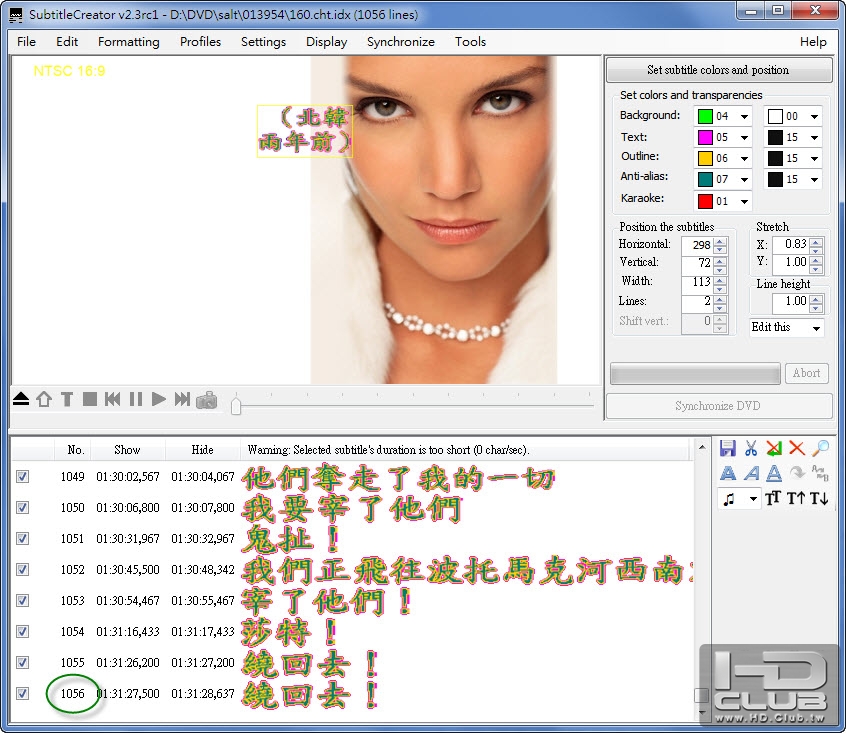Screen dimensions: 846x733
Task: Click 'Set subtitle colors and position' button
Action: tap(718, 70)
